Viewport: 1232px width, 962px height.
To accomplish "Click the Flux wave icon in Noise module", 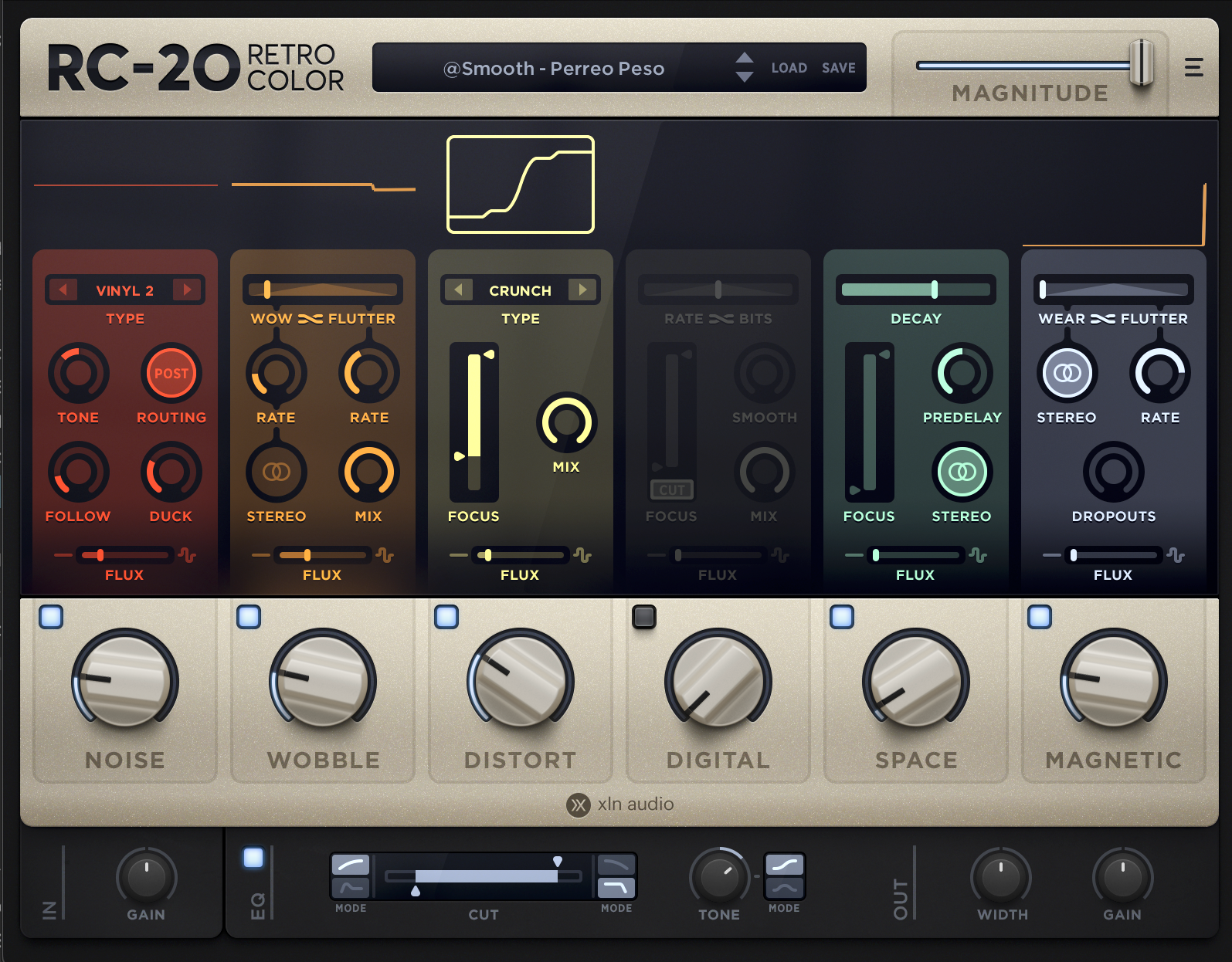I will pos(187,555).
